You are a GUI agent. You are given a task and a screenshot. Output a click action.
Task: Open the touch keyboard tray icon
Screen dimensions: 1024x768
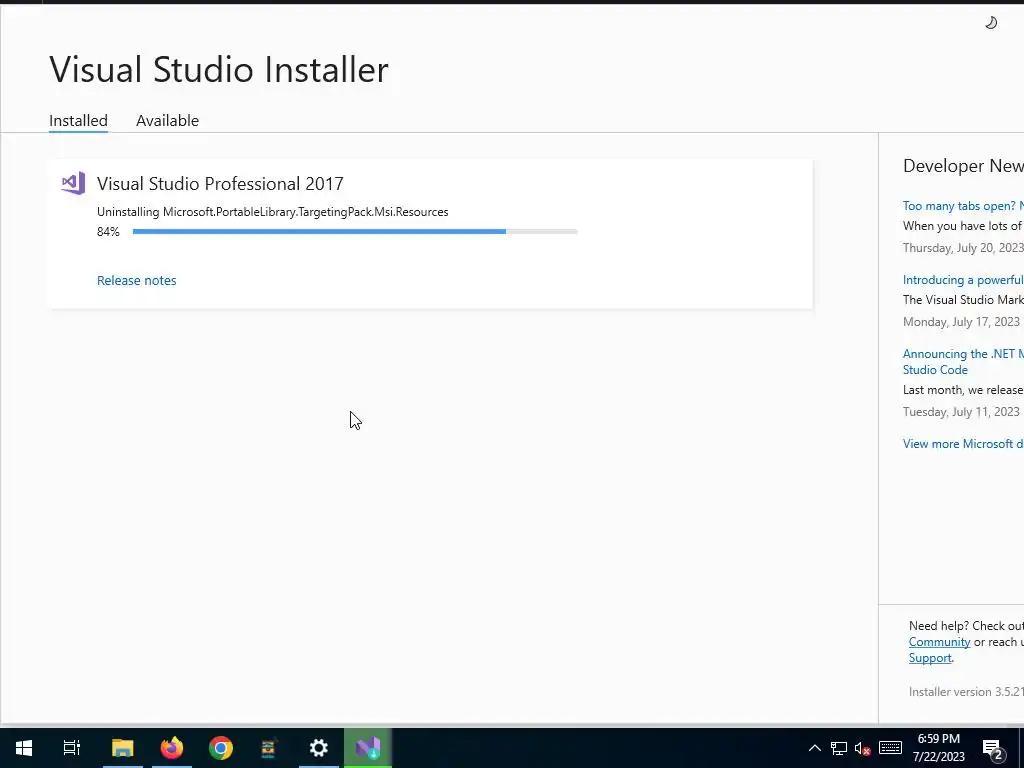tap(890, 748)
